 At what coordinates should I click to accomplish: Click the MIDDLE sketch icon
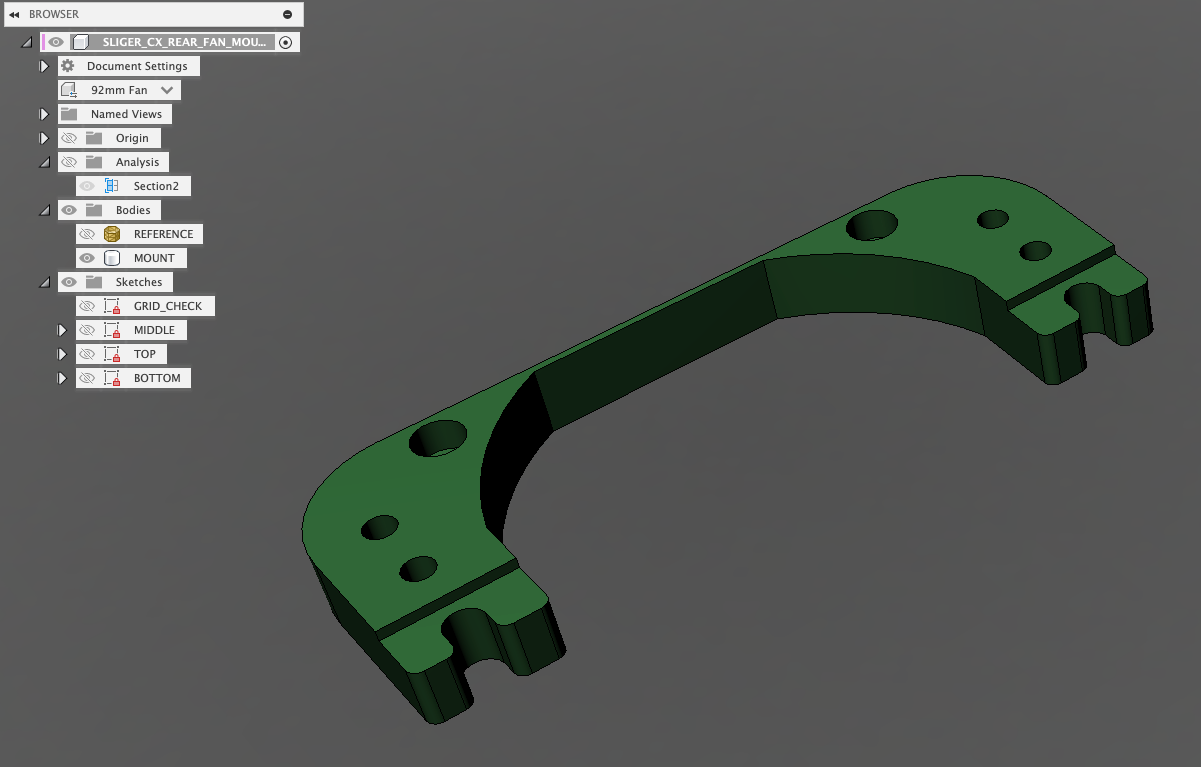[112, 330]
